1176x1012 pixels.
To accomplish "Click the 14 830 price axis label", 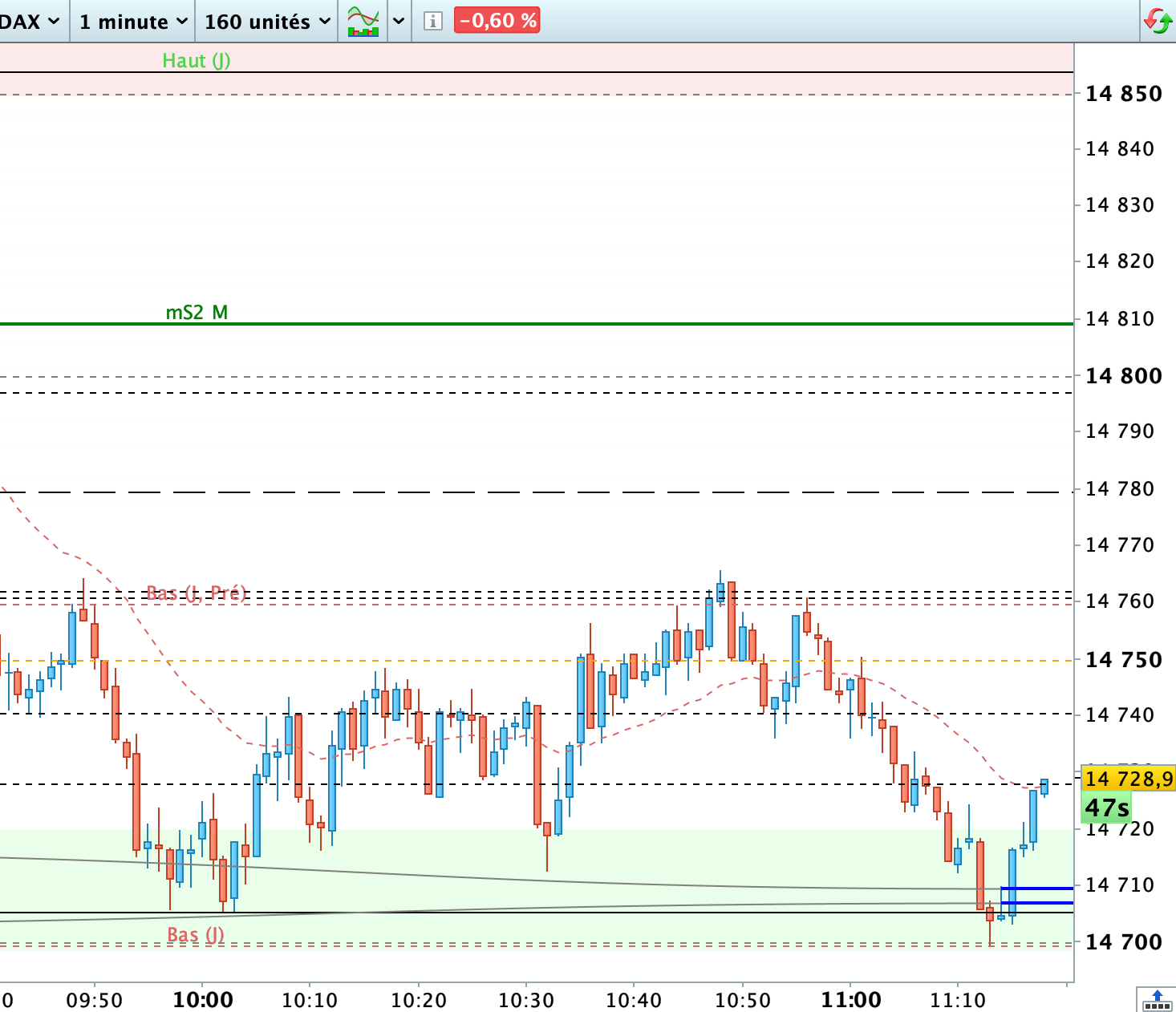I will click(1120, 205).
